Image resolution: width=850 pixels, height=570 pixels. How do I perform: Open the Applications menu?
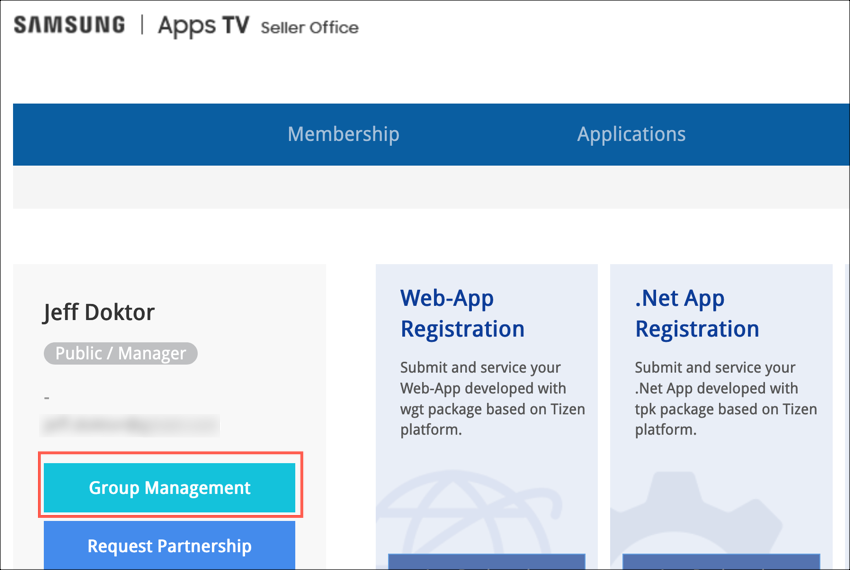click(631, 134)
